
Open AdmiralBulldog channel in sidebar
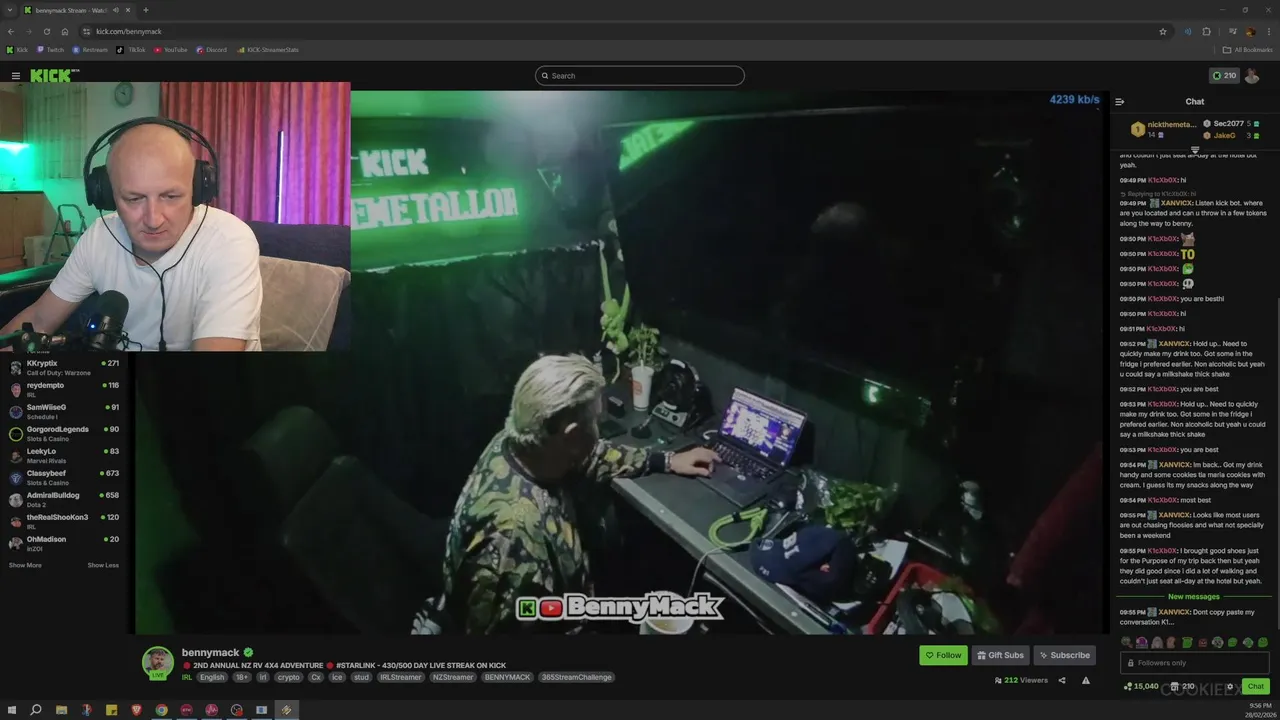66,499
